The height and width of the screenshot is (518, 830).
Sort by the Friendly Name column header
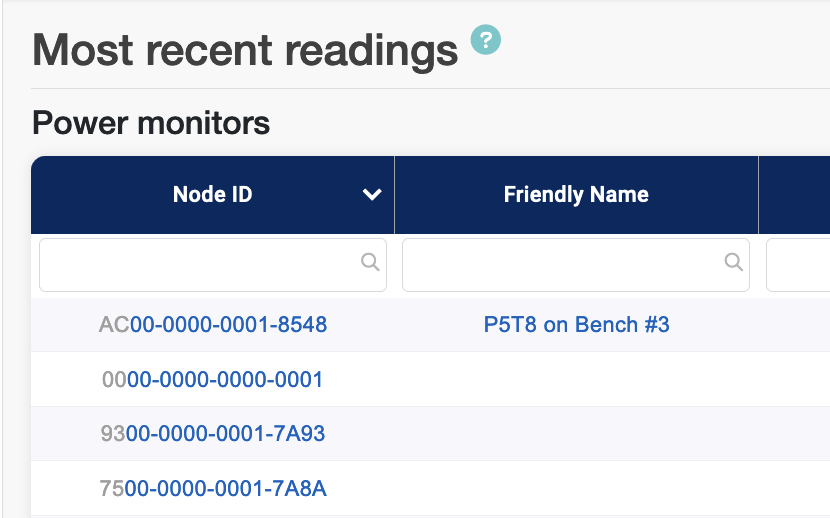[x=576, y=195]
